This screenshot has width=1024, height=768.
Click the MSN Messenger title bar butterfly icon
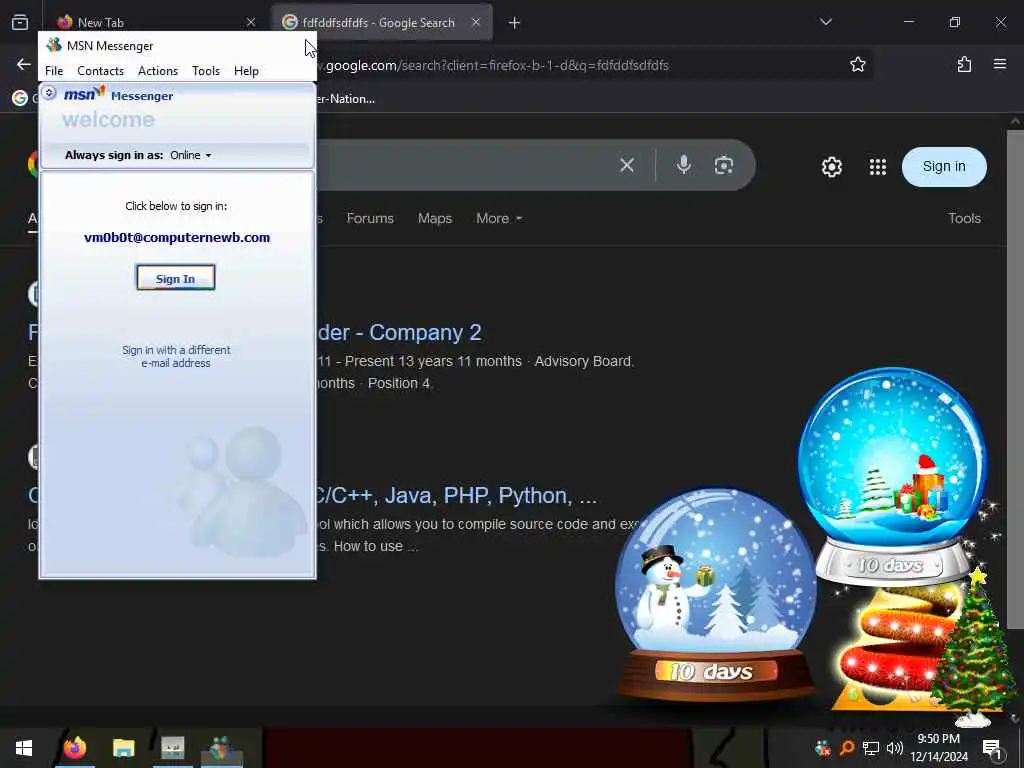tap(54, 45)
